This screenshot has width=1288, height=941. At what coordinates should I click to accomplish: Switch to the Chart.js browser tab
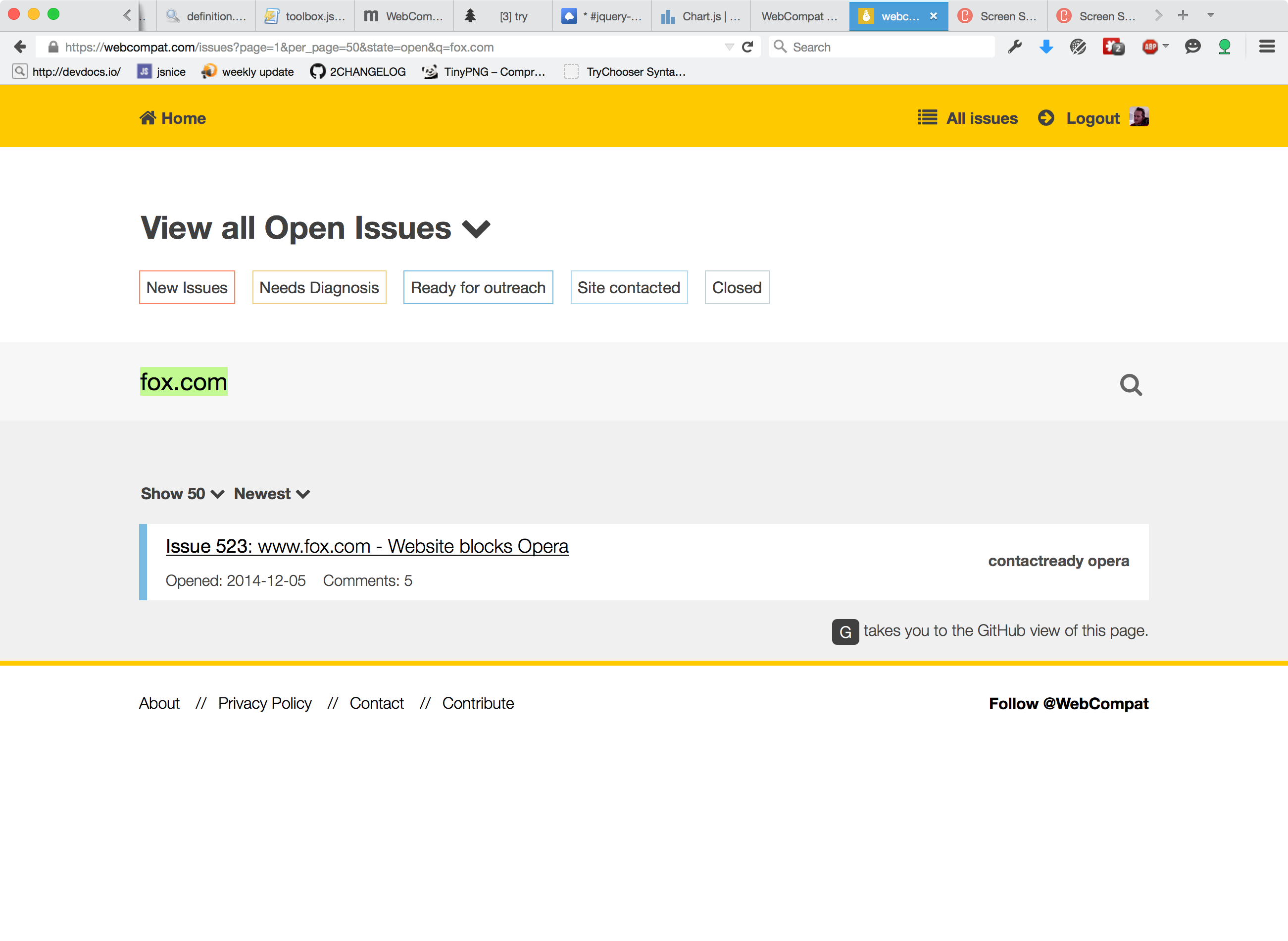(x=701, y=16)
